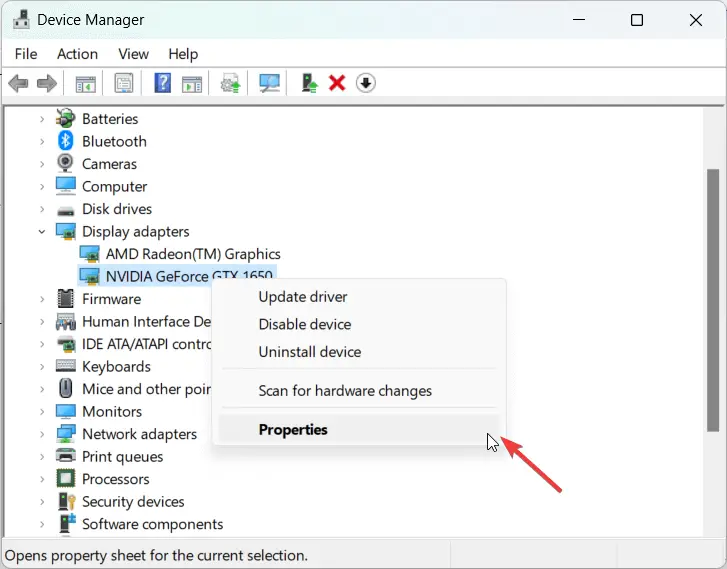This screenshot has height=569, width=727.
Task: Click the Device Manager title bar icon
Action: [x=21, y=19]
